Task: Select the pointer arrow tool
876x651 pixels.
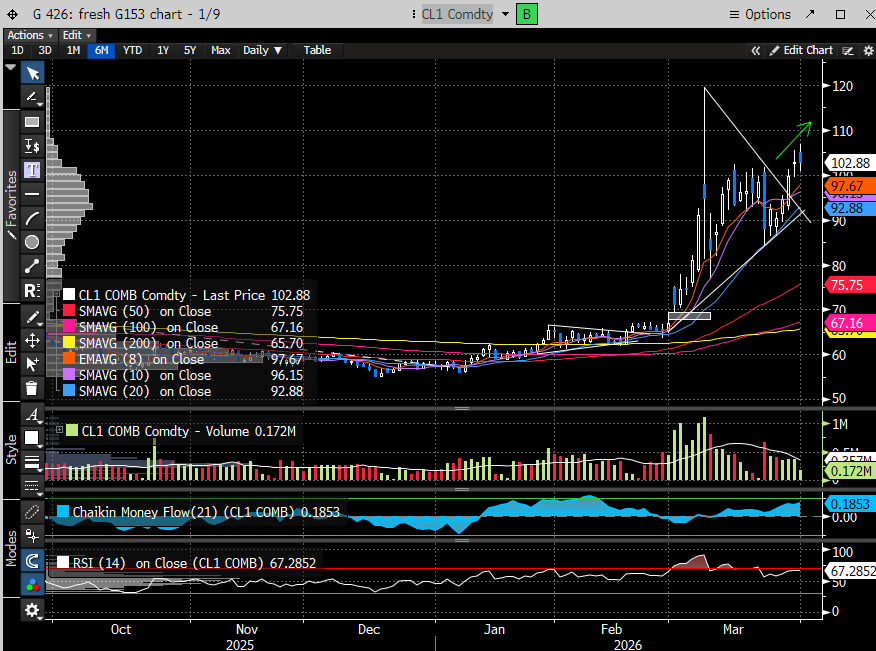Action: click(x=32, y=73)
